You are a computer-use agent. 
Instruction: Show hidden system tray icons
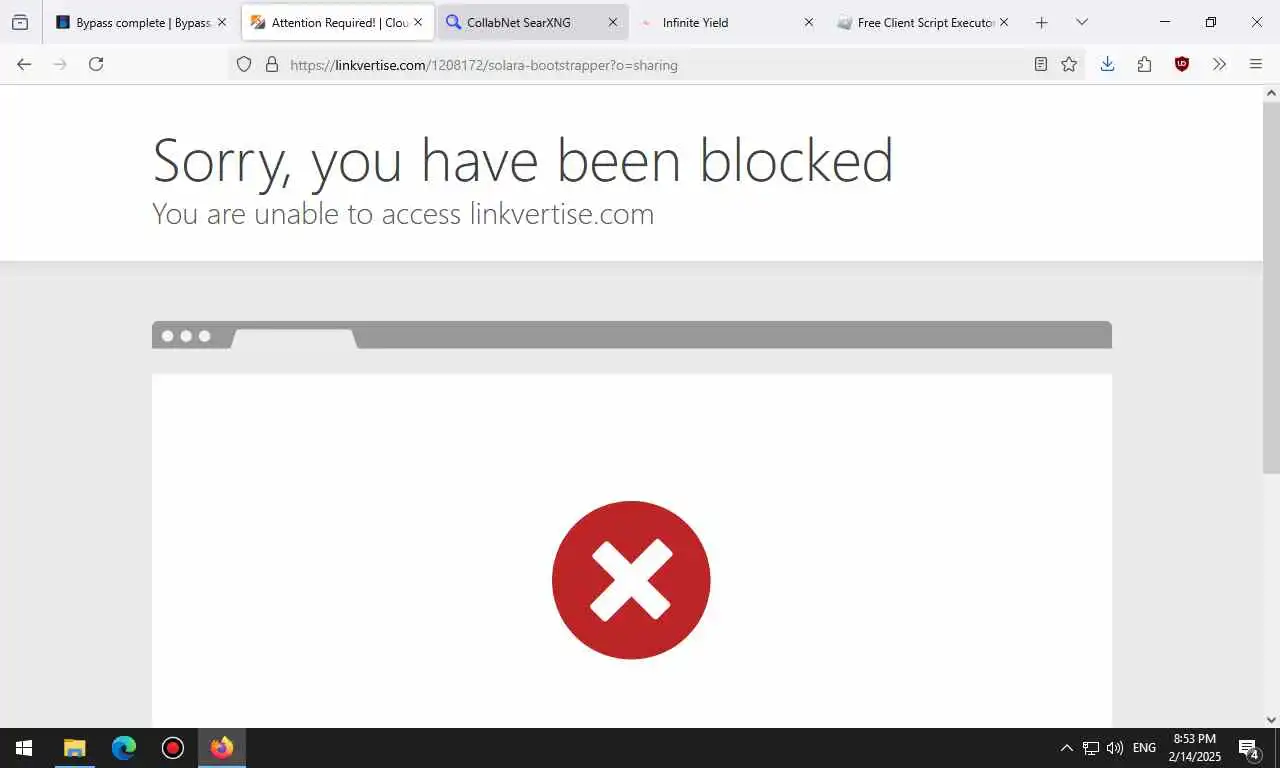click(x=1066, y=748)
